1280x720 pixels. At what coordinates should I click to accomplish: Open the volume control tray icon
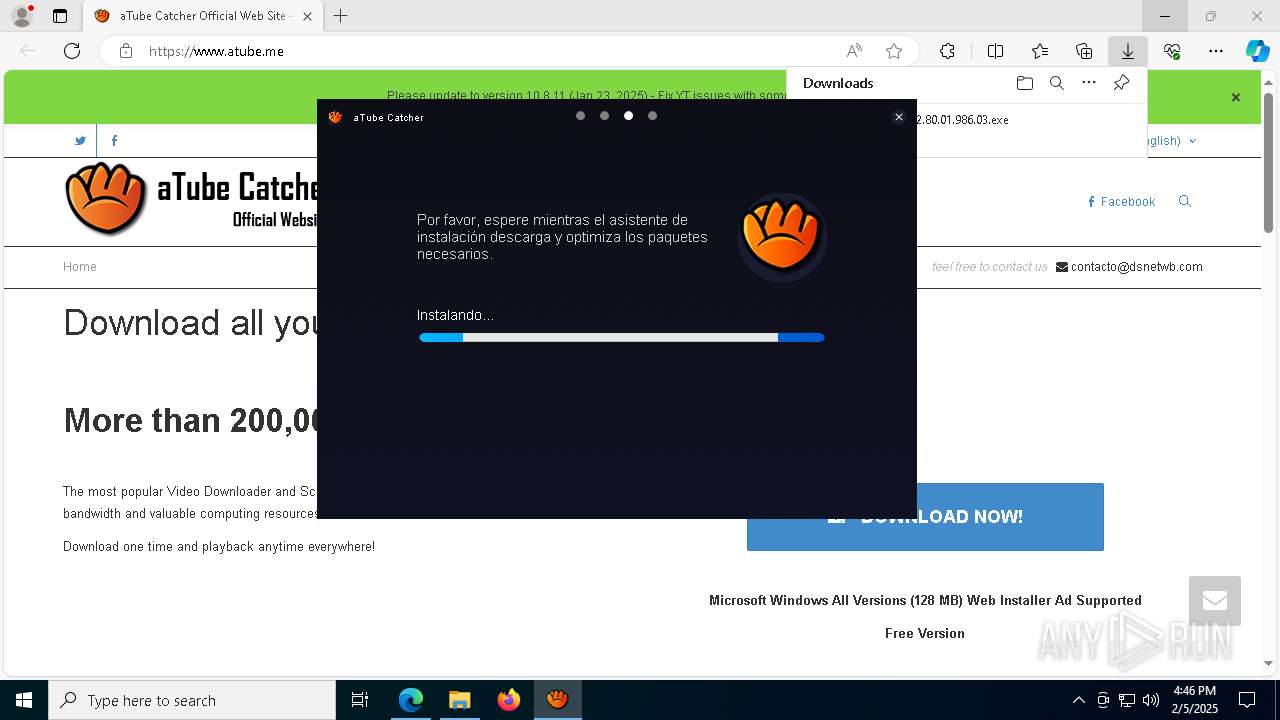coord(1151,700)
